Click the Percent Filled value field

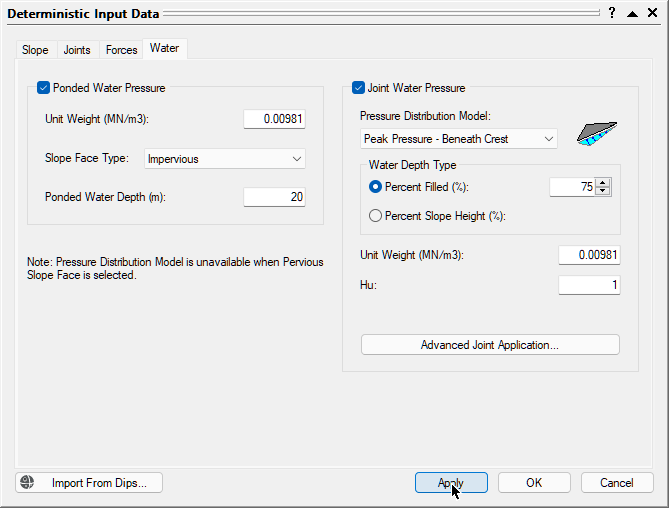click(573, 187)
